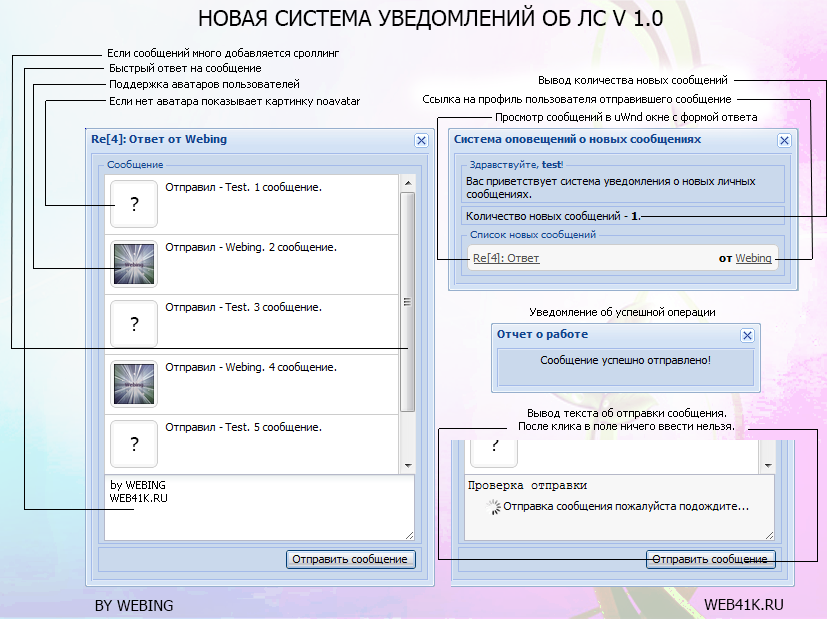Click the text 'Отправка сообщения пожалуйста подождите...'
The width and height of the screenshot is (827, 619).
[x=626, y=507]
